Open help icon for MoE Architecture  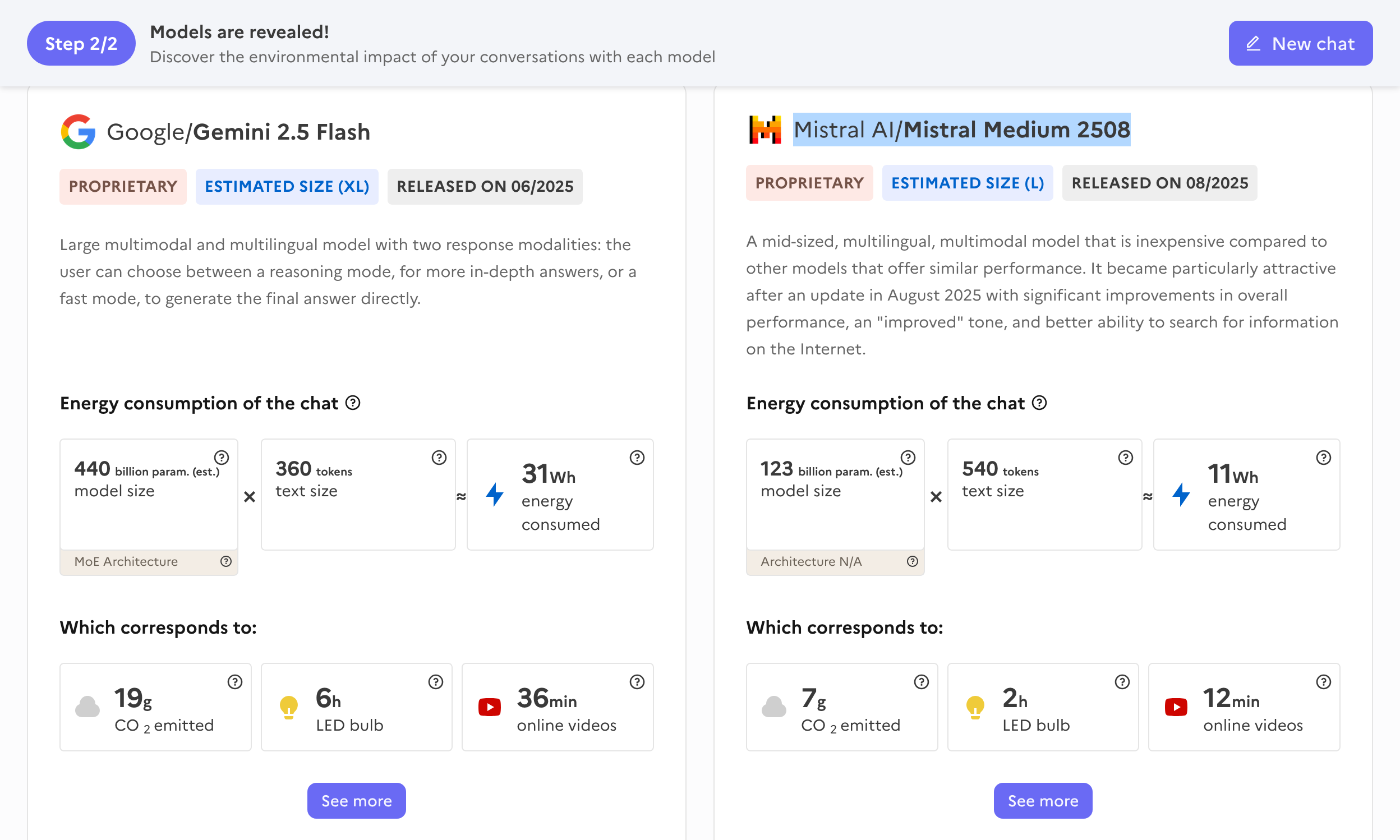pyautogui.click(x=226, y=561)
